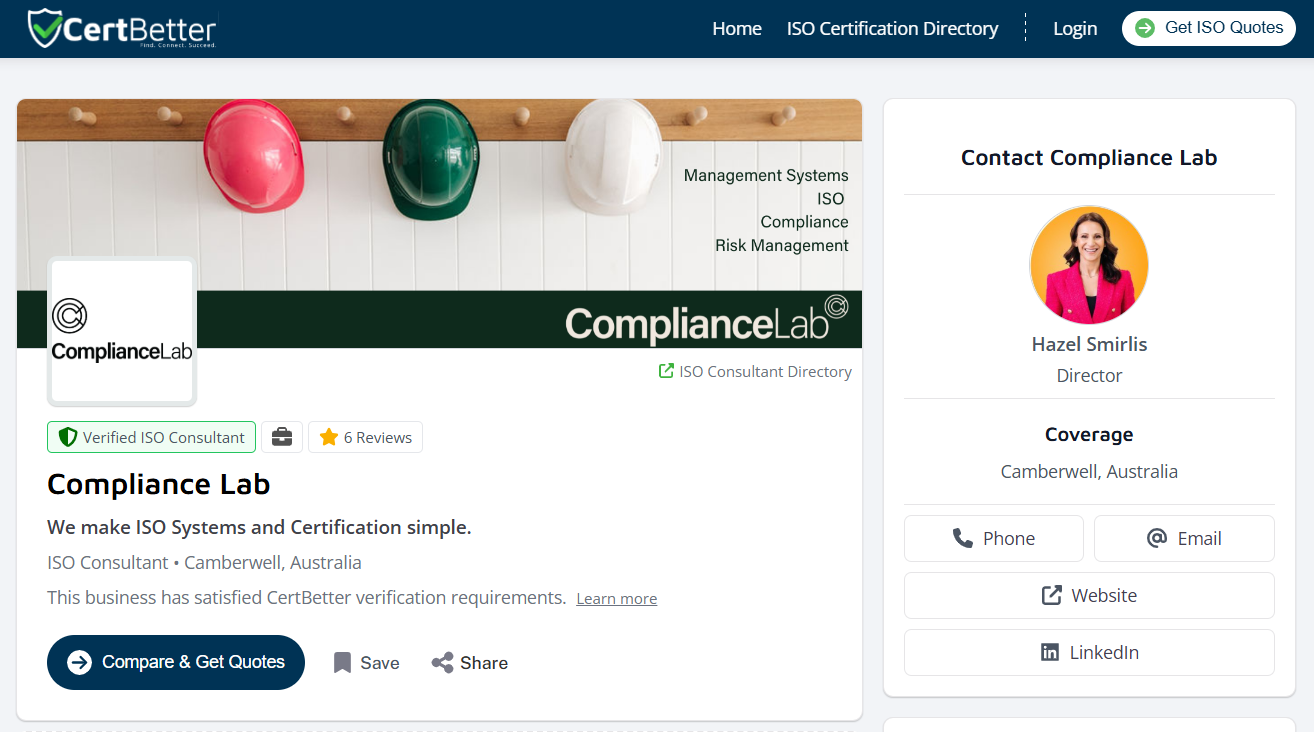Click the green arrow icon in Get ISO Quotes
The width and height of the screenshot is (1314, 732).
pos(1145,28)
